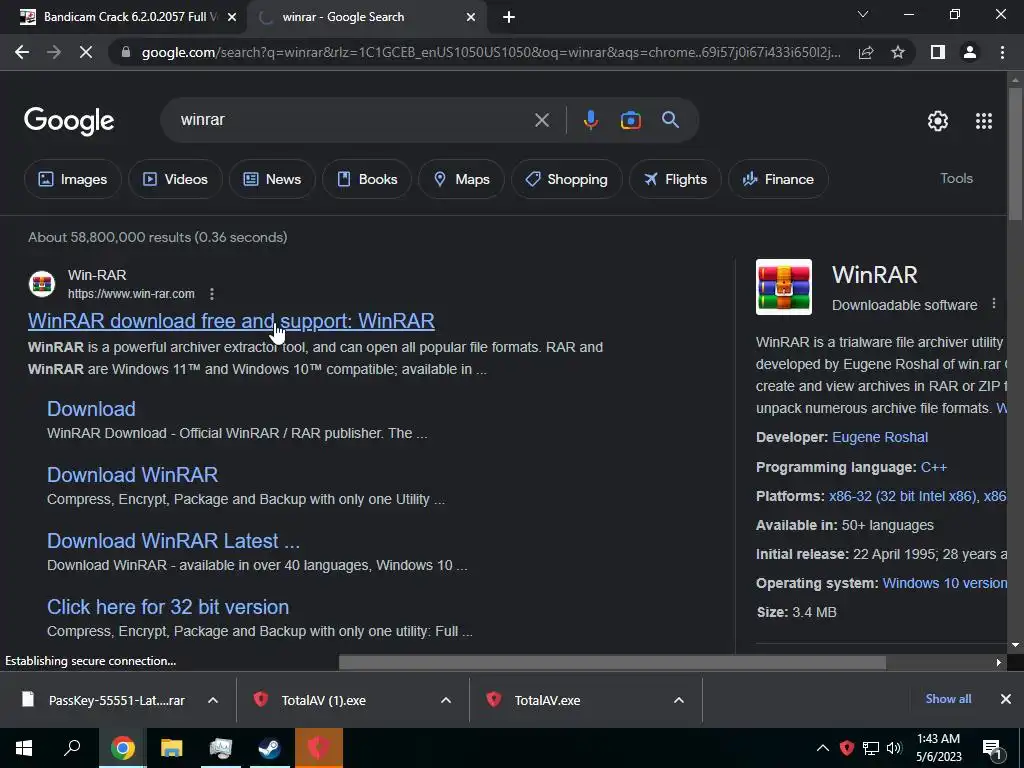Click the Chrome address bar URL
This screenshot has height=768, width=1024.
490,52
